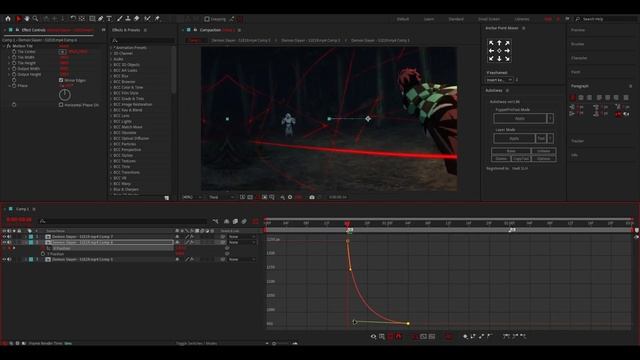Move anchor point to top center arrow
This screenshot has height=360, width=640.
499,43
